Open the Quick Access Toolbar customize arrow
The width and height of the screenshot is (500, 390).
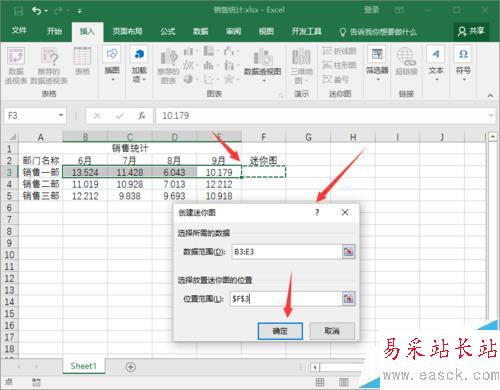(80, 11)
